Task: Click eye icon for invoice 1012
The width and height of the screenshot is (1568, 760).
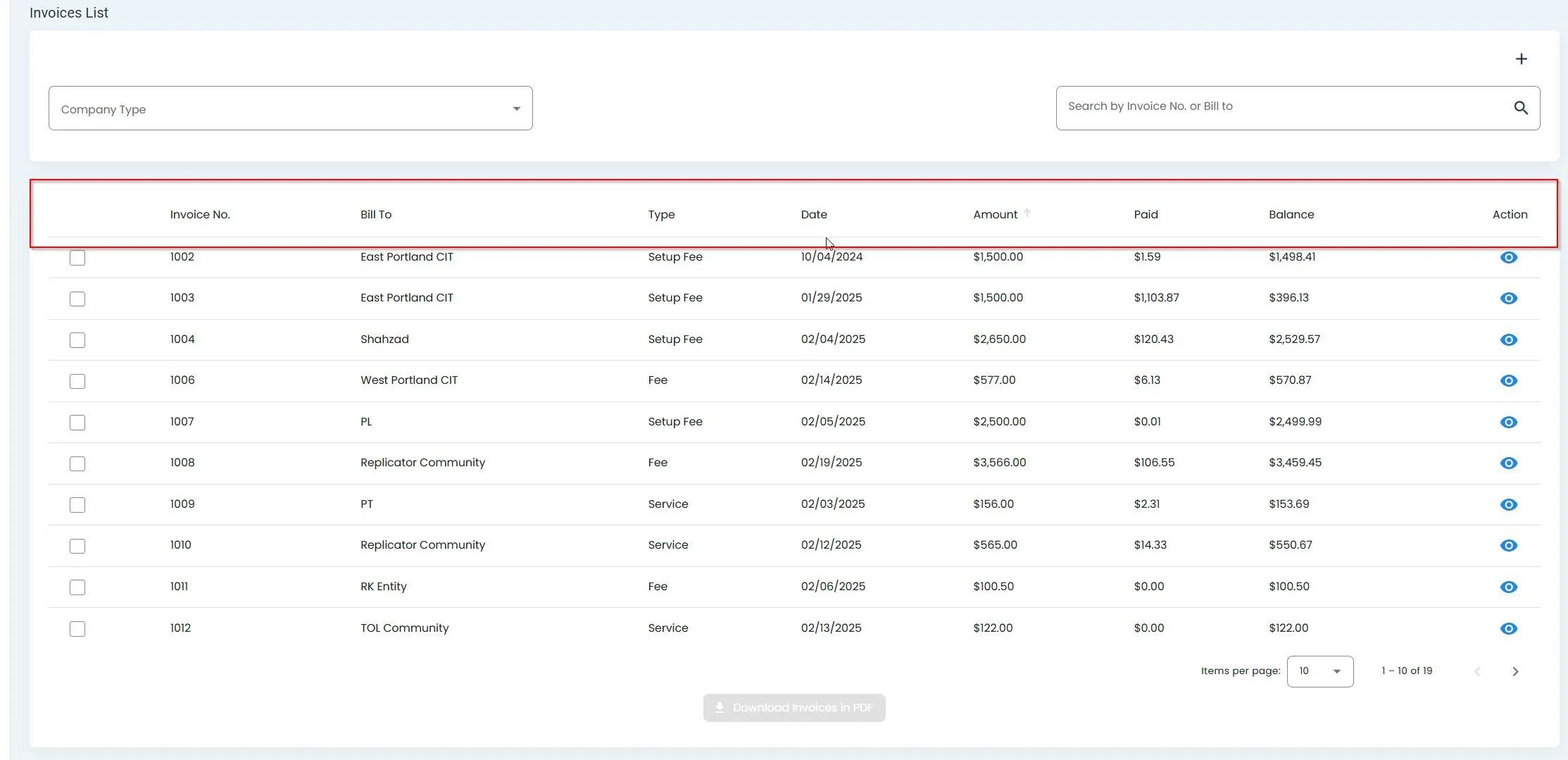Action: pos(1508,629)
